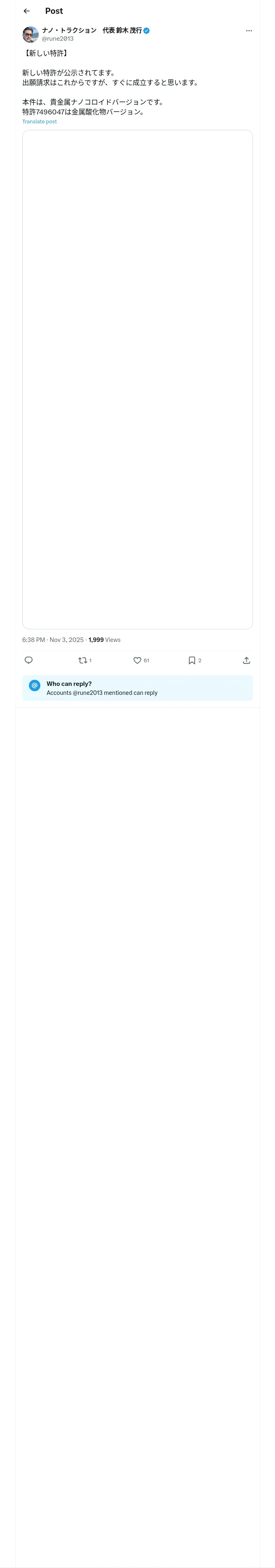Click the Translate post link

(40, 122)
